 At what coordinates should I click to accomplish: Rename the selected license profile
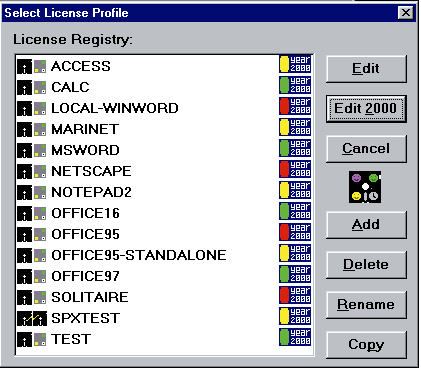click(366, 305)
